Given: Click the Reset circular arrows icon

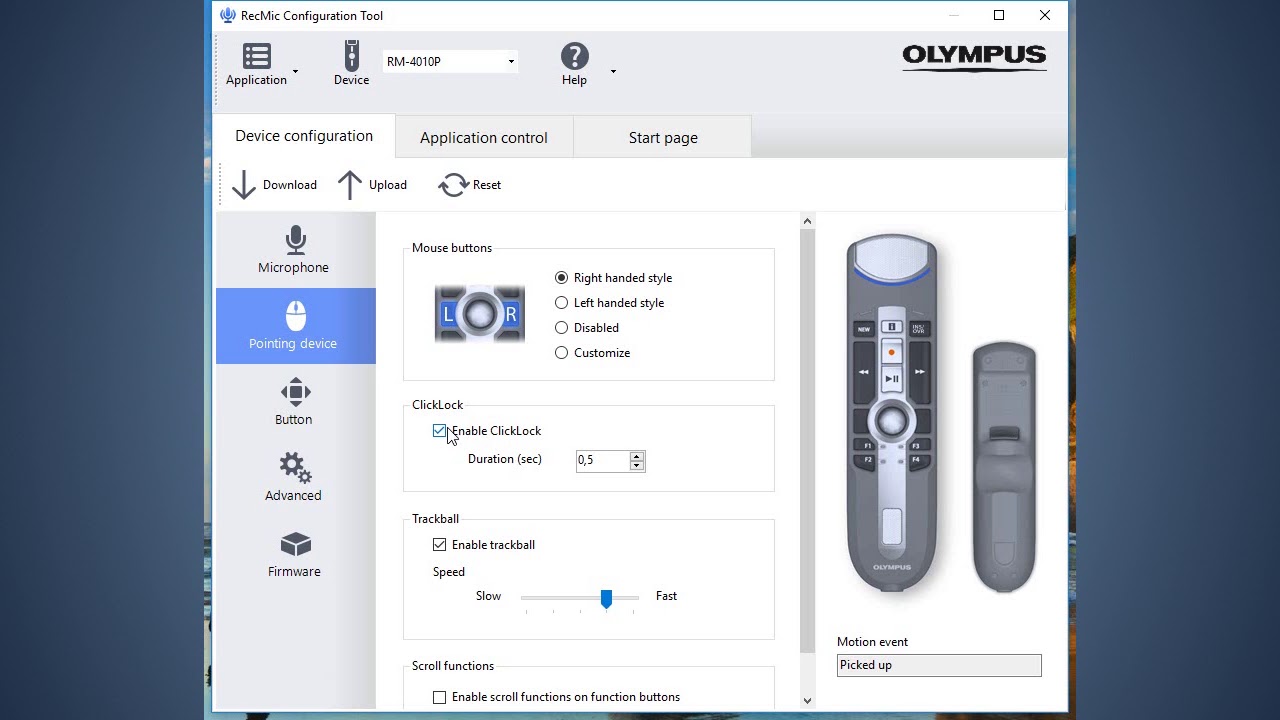Looking at the screenshot, I should click(x=453, y=185).
